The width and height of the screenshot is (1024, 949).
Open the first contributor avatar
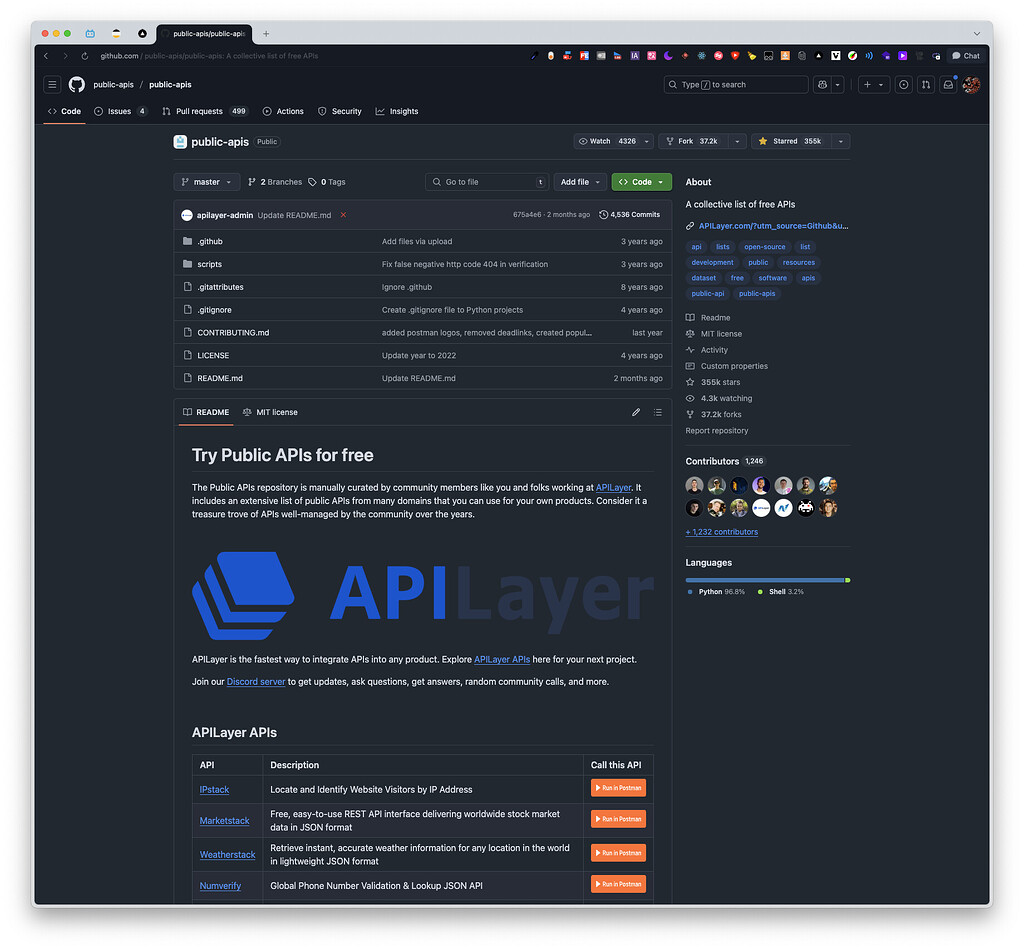point(694,485)
